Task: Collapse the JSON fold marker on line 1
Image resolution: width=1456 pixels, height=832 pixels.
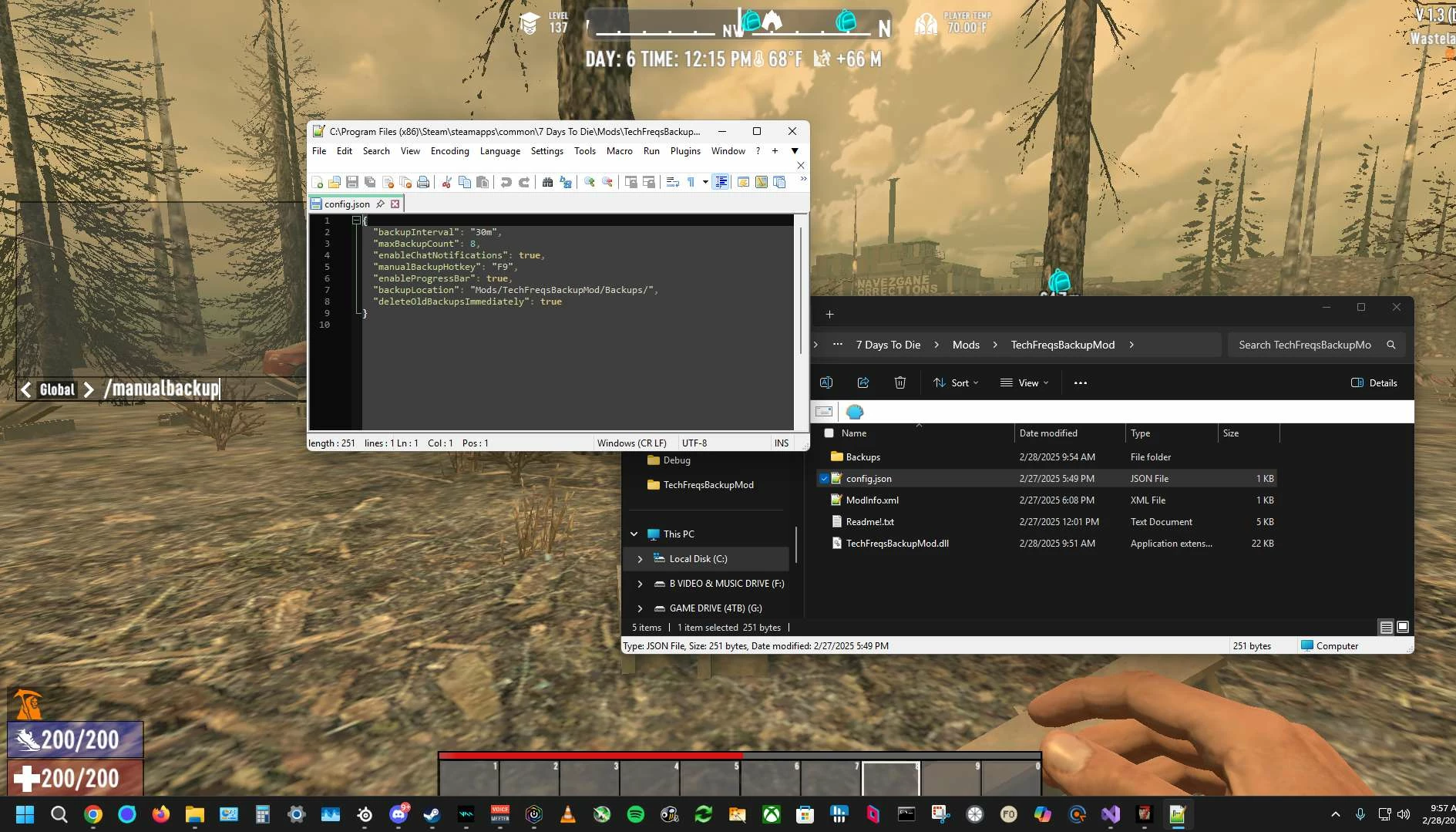Action: click(357, 221)
